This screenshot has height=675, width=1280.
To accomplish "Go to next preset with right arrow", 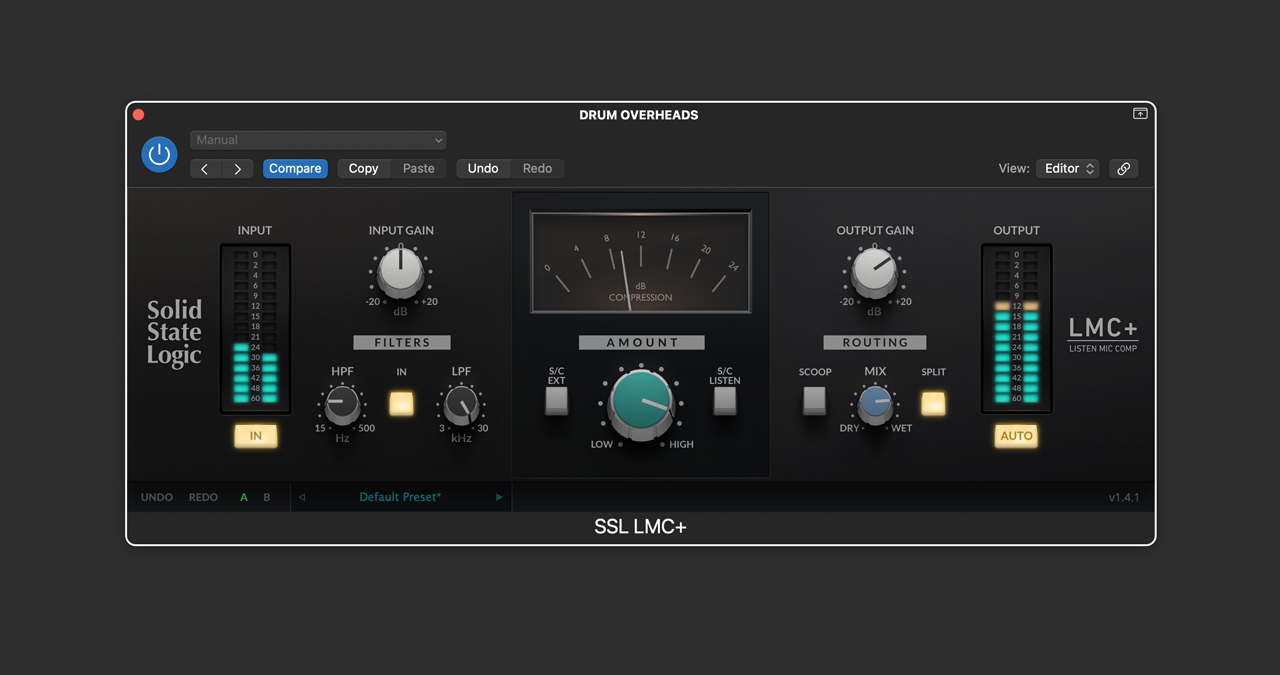I will coord(237,169).
